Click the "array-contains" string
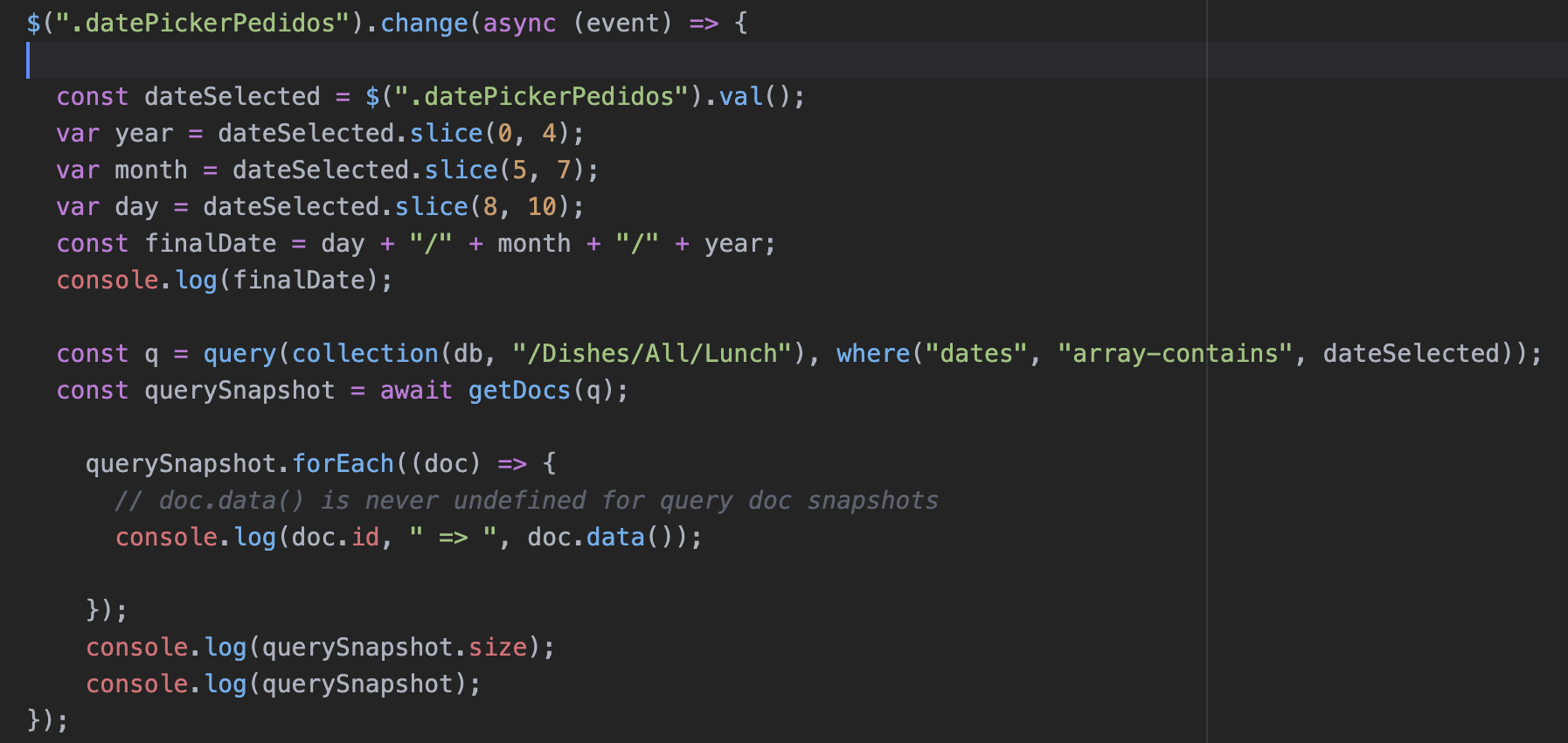This screenshot has height=743, width=1568. pyautogui.click(x=1175, y=353)
